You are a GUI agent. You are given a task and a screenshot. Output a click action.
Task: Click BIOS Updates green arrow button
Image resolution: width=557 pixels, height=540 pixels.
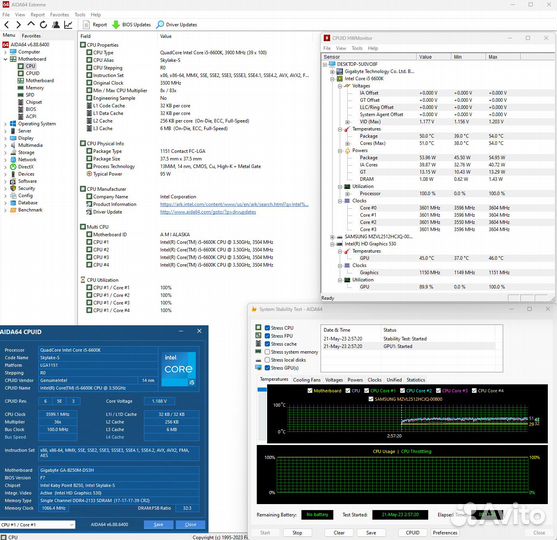[x=131, y=25]
